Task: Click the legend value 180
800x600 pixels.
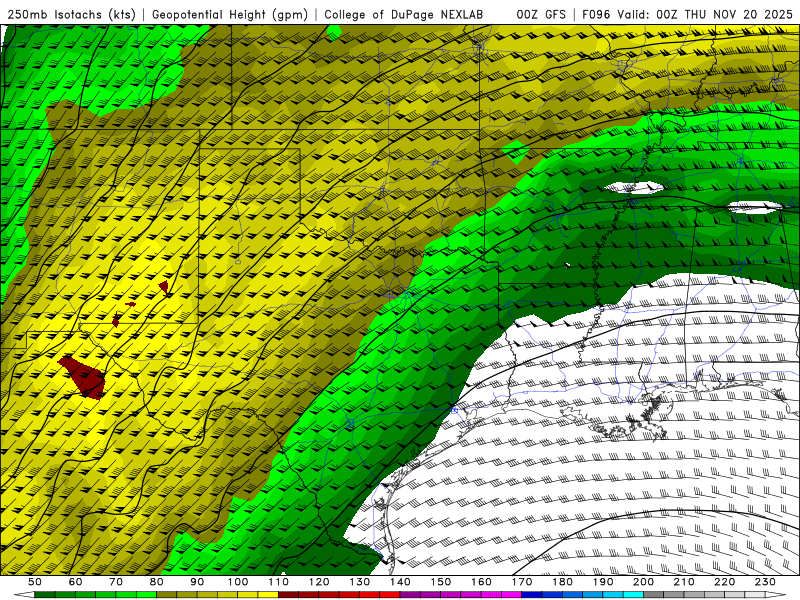Action: coord(562,582)
